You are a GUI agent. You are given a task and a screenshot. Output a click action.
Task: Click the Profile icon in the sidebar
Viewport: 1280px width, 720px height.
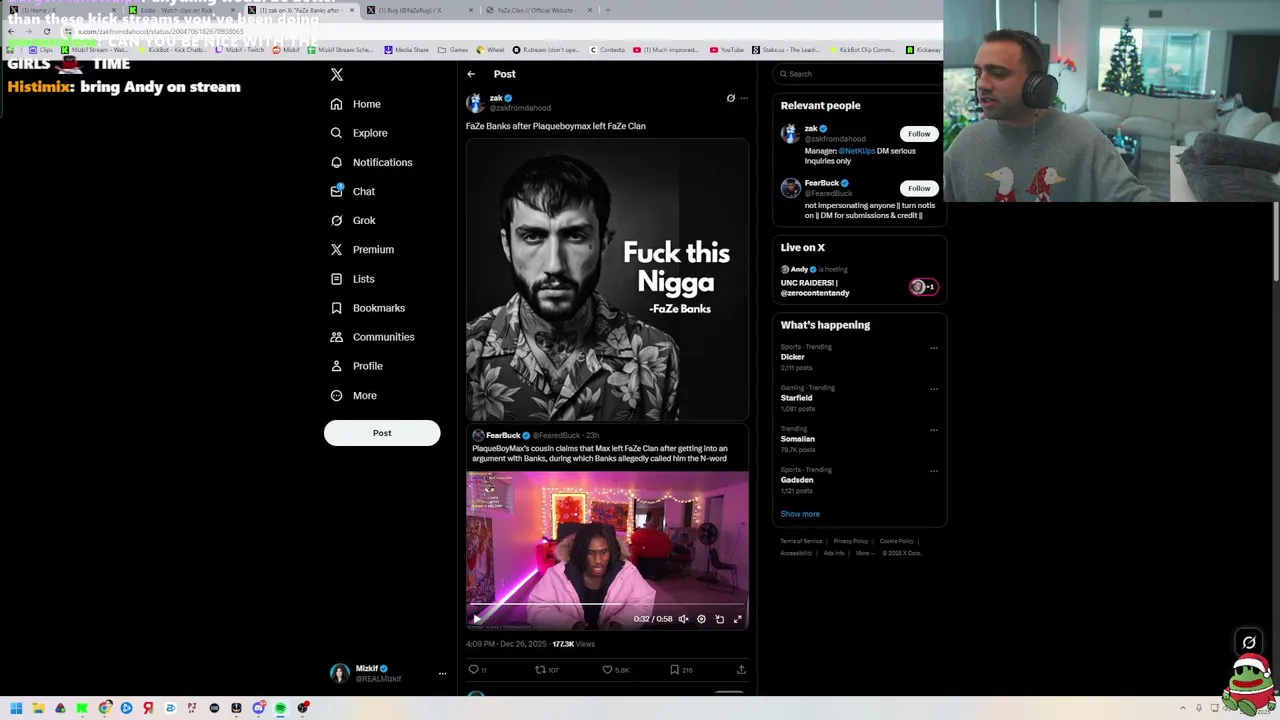coord(337,366)
